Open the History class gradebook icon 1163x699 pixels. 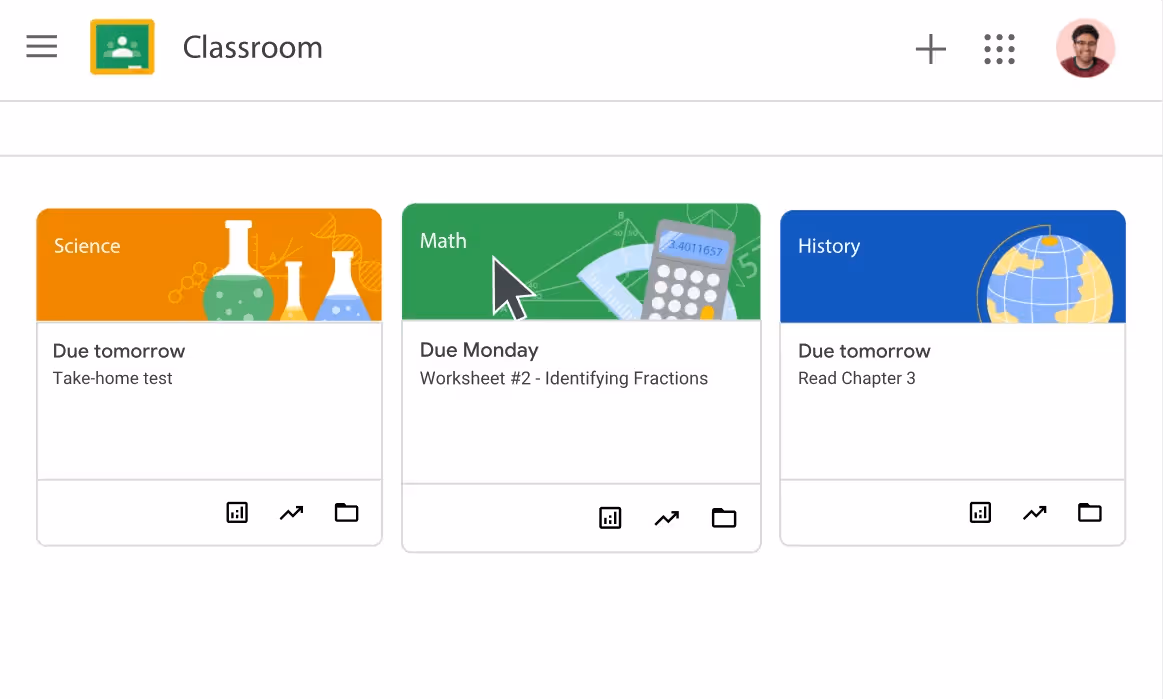click(981, 512)
